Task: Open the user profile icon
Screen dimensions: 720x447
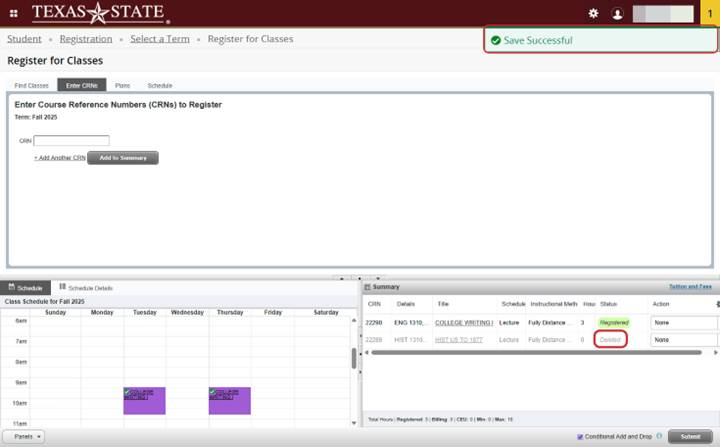Action: [617, 13]
